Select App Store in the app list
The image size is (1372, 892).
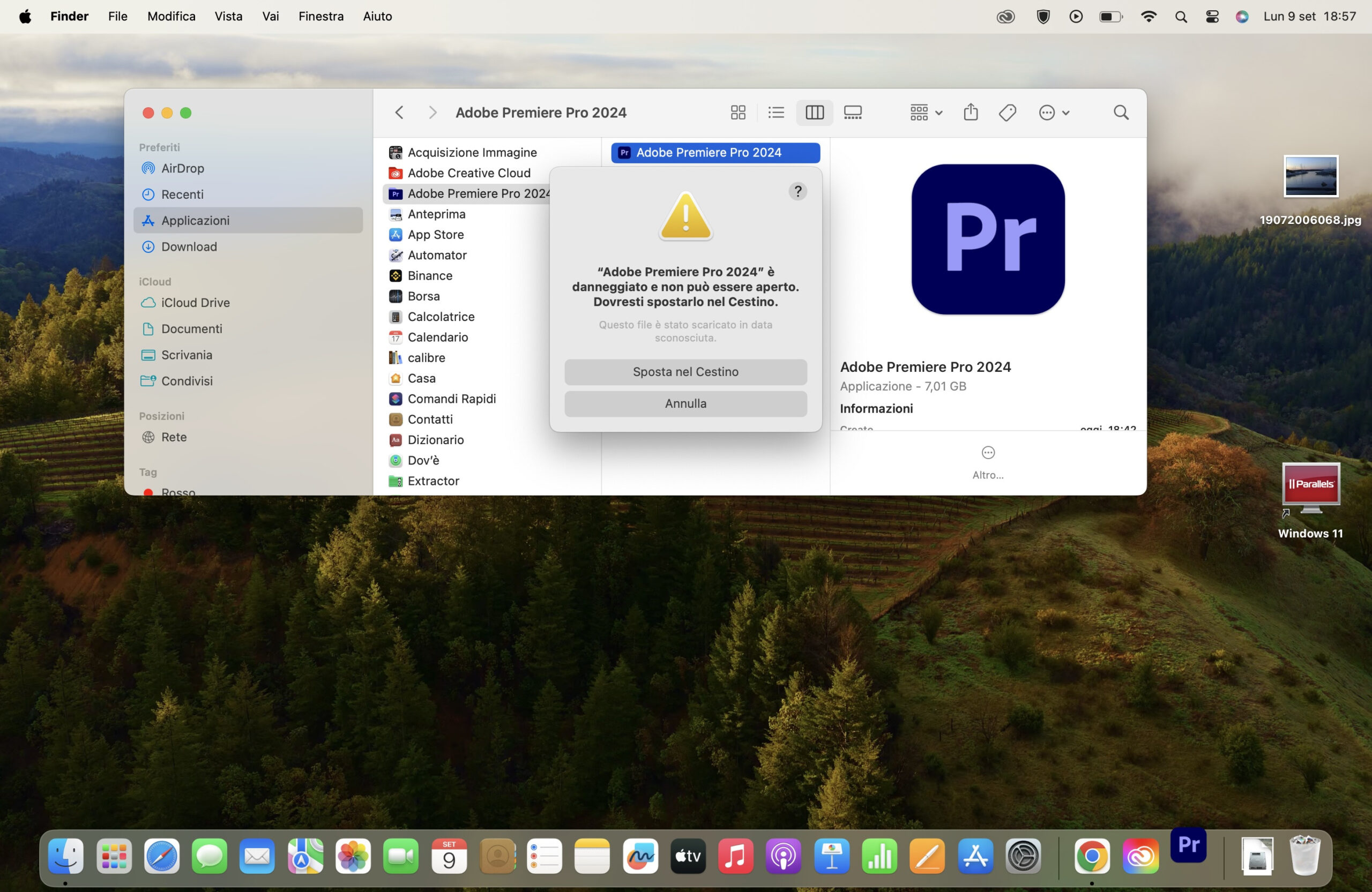tap(467, 235)
